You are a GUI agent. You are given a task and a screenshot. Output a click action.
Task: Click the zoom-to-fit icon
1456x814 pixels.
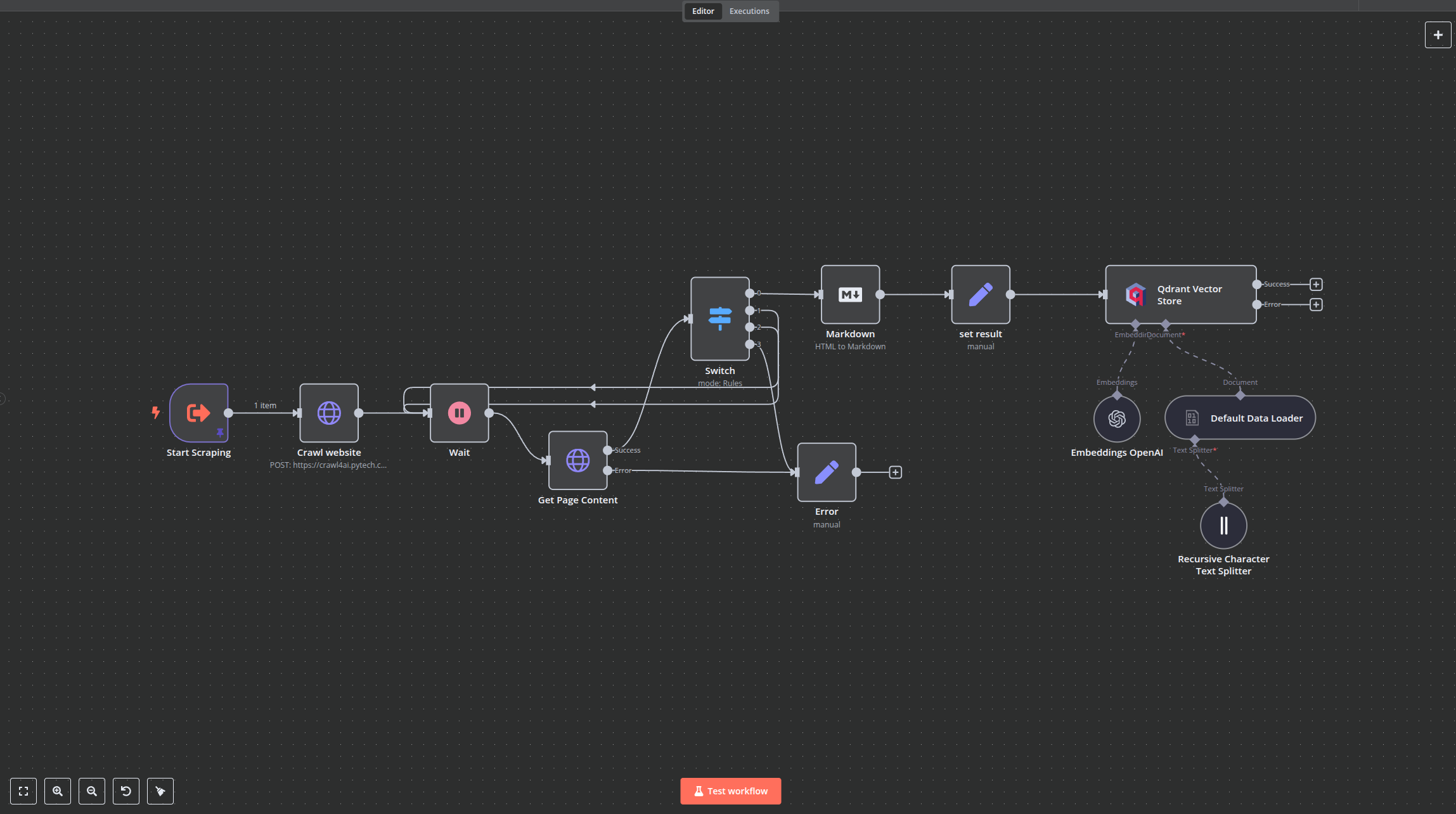[x=23, y=791]
